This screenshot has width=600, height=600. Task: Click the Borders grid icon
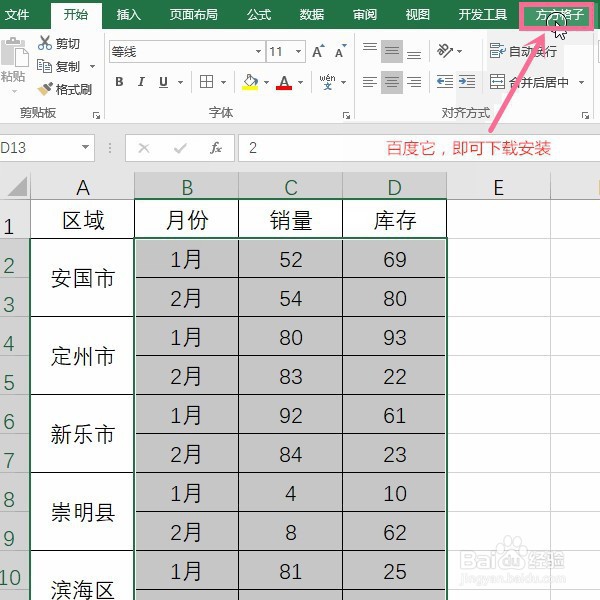point(207,82)
